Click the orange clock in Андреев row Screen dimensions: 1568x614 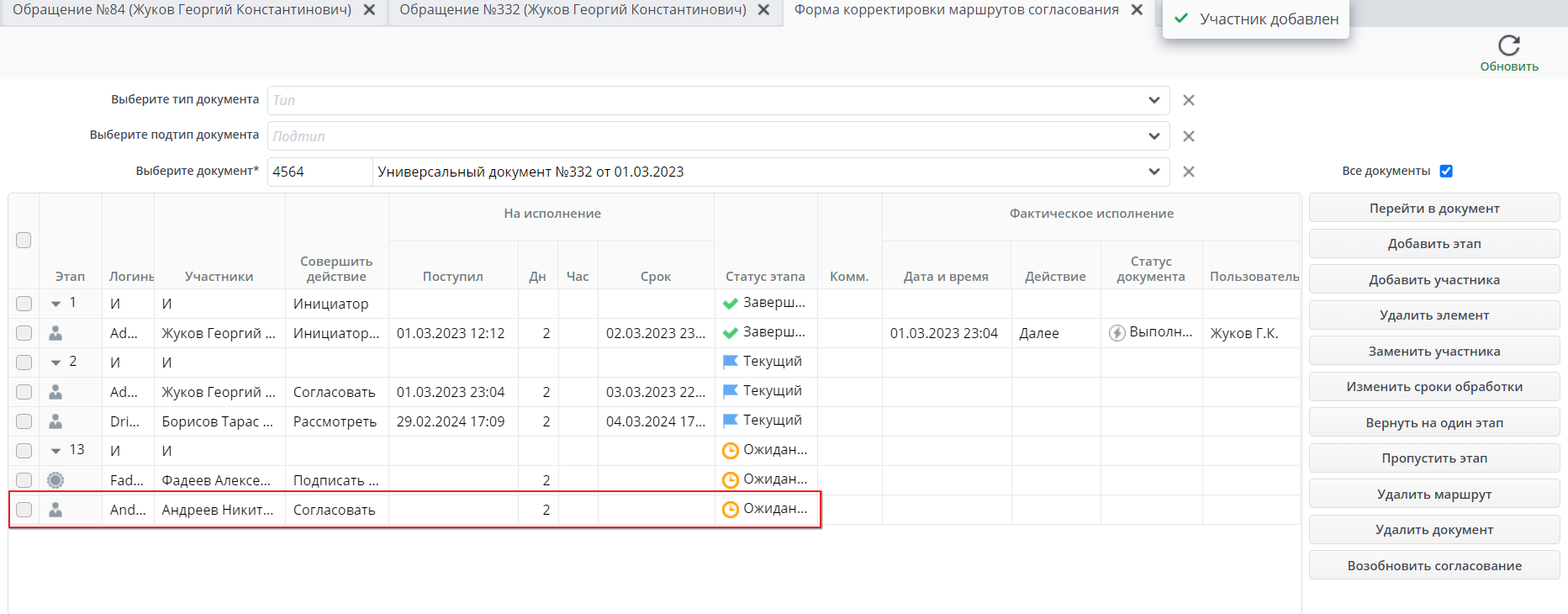tap(731, 510)
